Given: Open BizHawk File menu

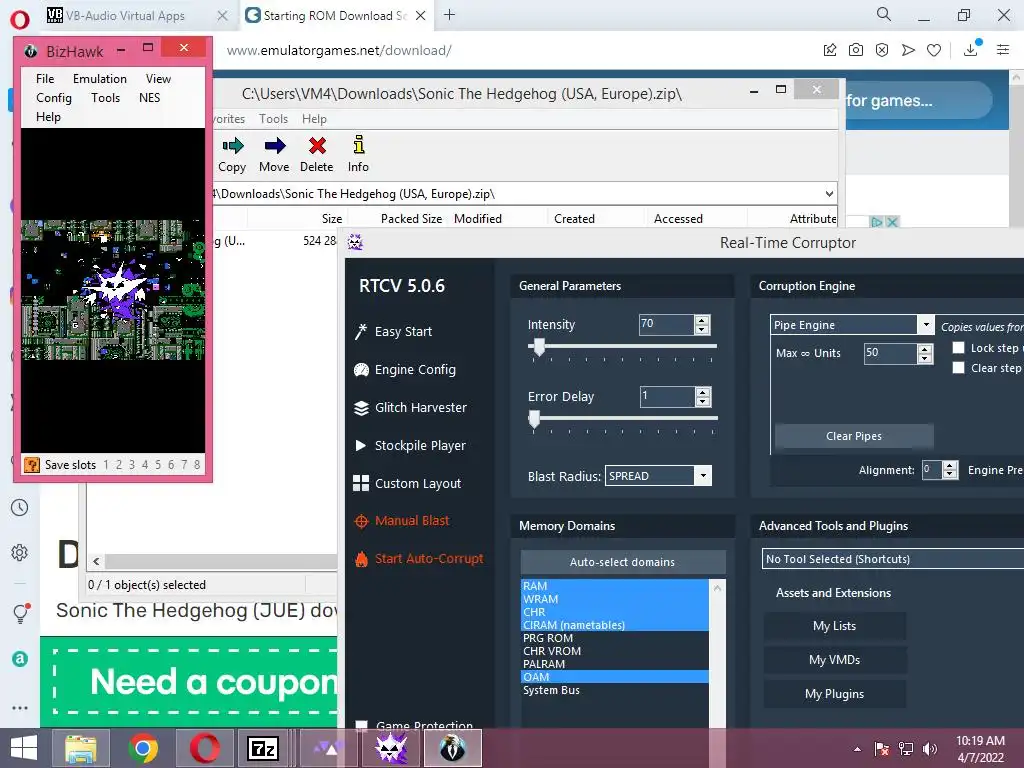Looking at the screenshot, I should [x=45, y=78].
